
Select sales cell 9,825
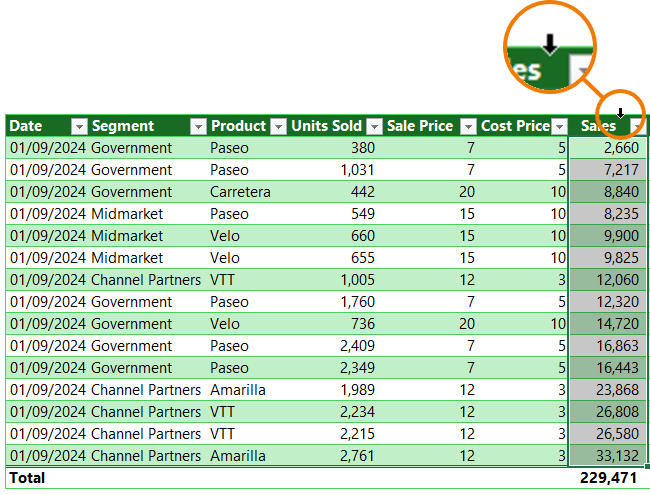pyautogui.click(x=608, y=257)
